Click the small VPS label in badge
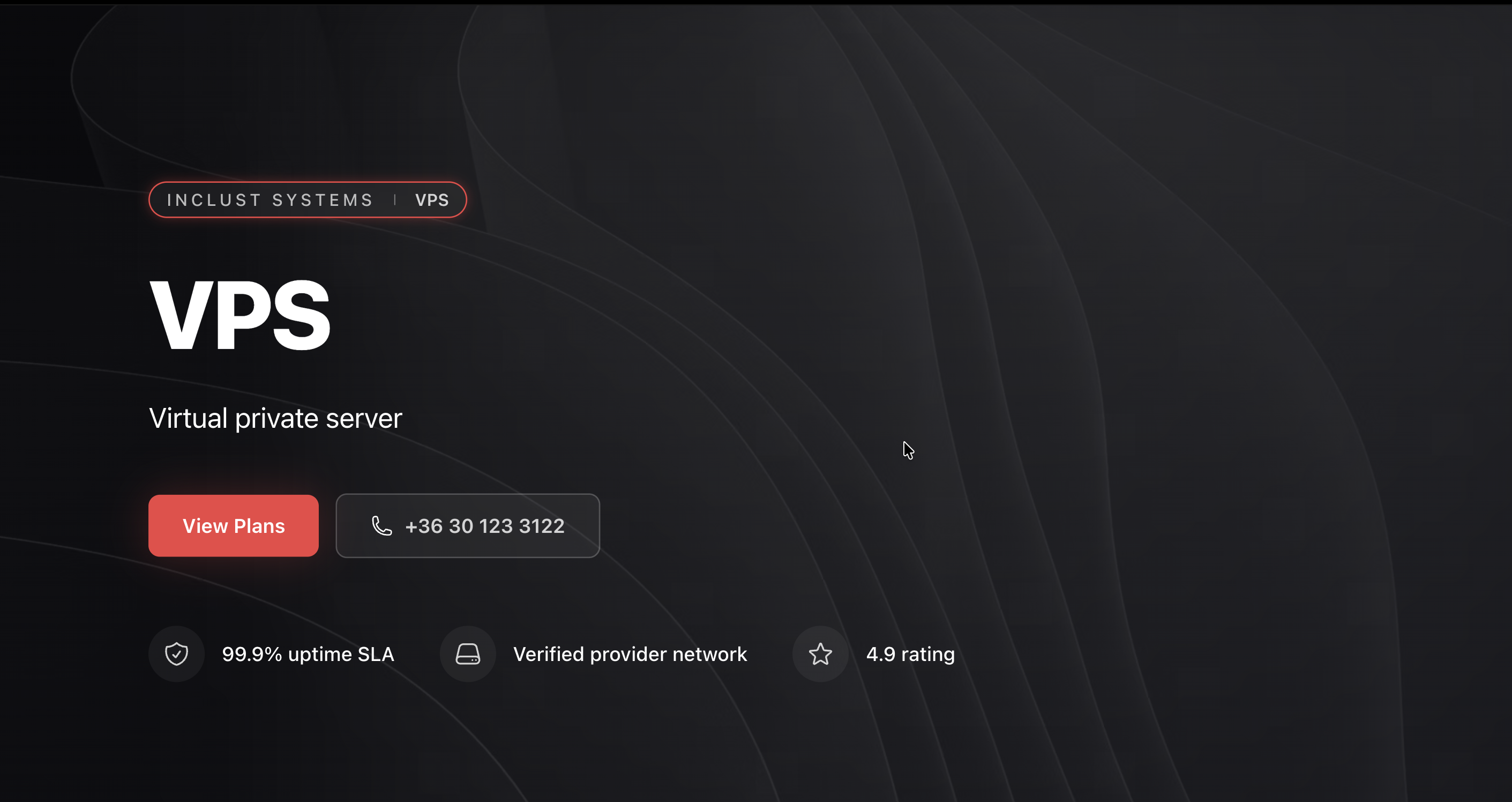 click(432, 200)
